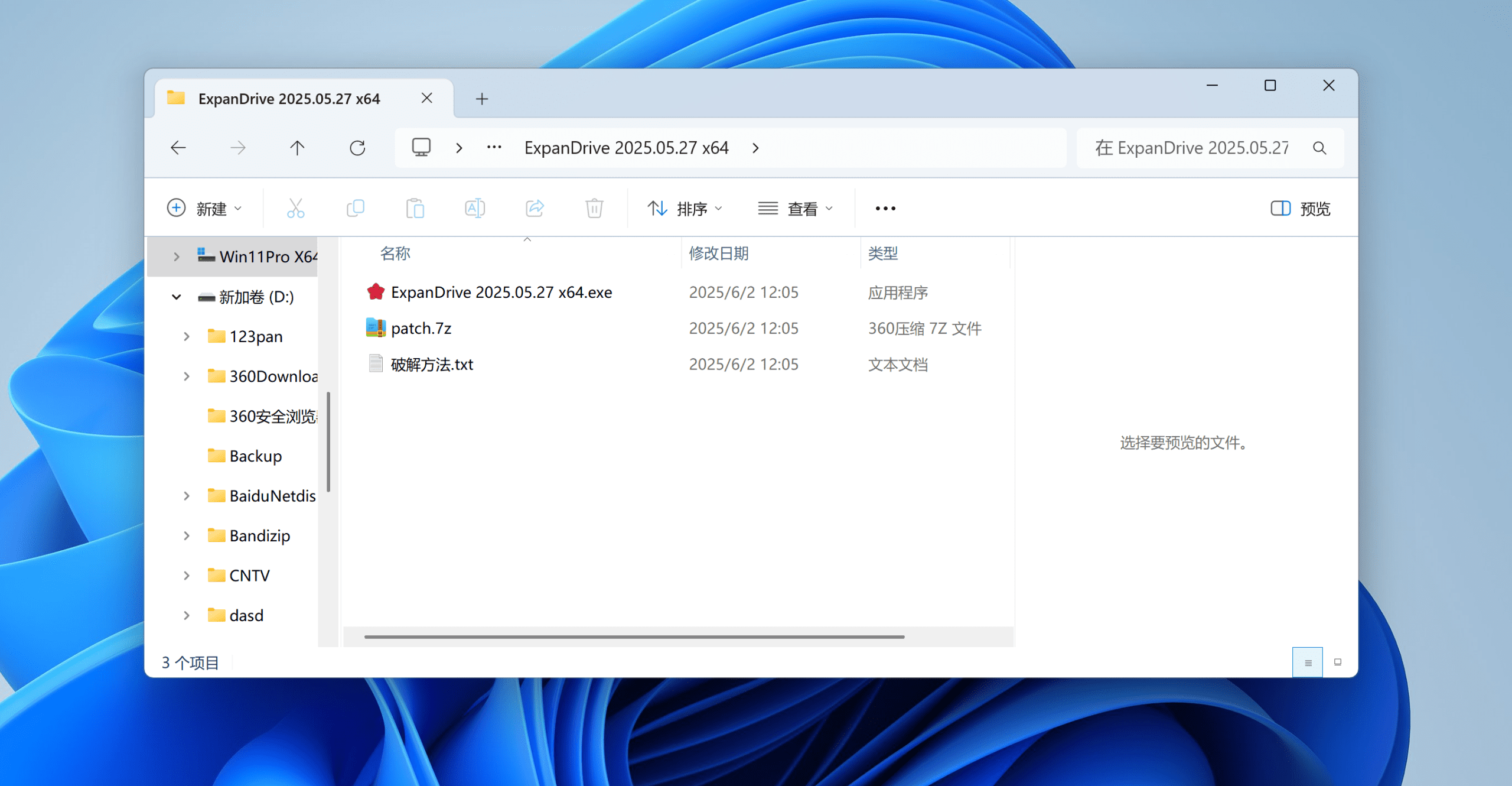
Task: Go up one folder level
Action: [297, 148]
